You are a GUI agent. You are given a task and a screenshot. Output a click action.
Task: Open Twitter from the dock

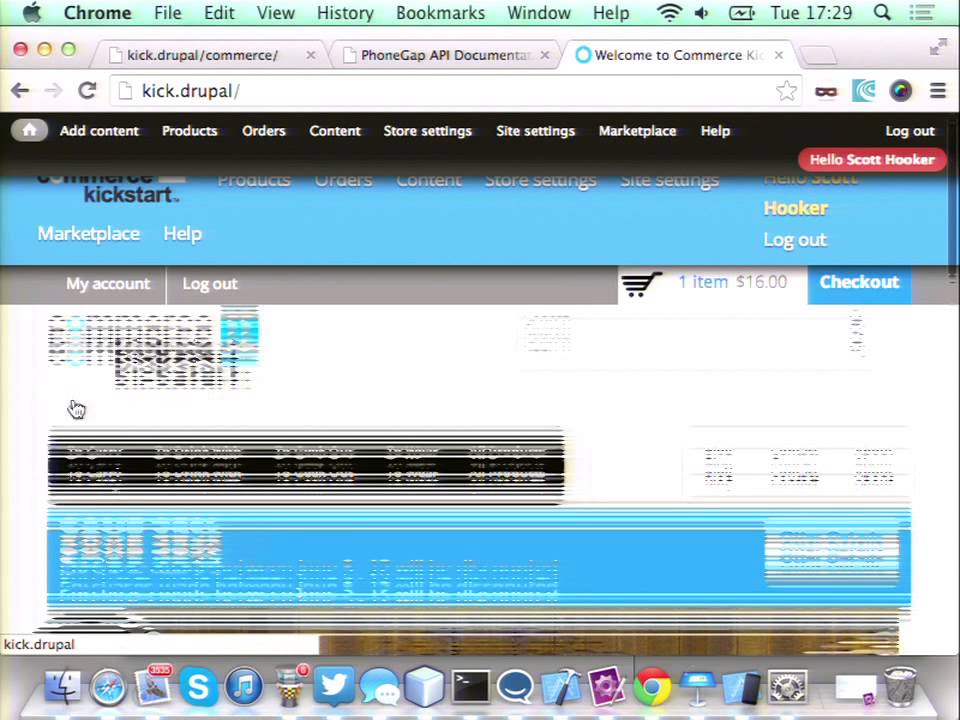coord(334,686)
